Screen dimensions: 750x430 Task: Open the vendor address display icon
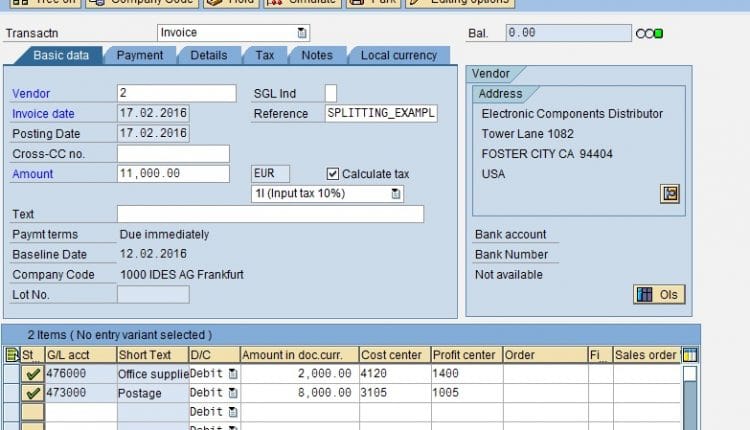point(670,194)
